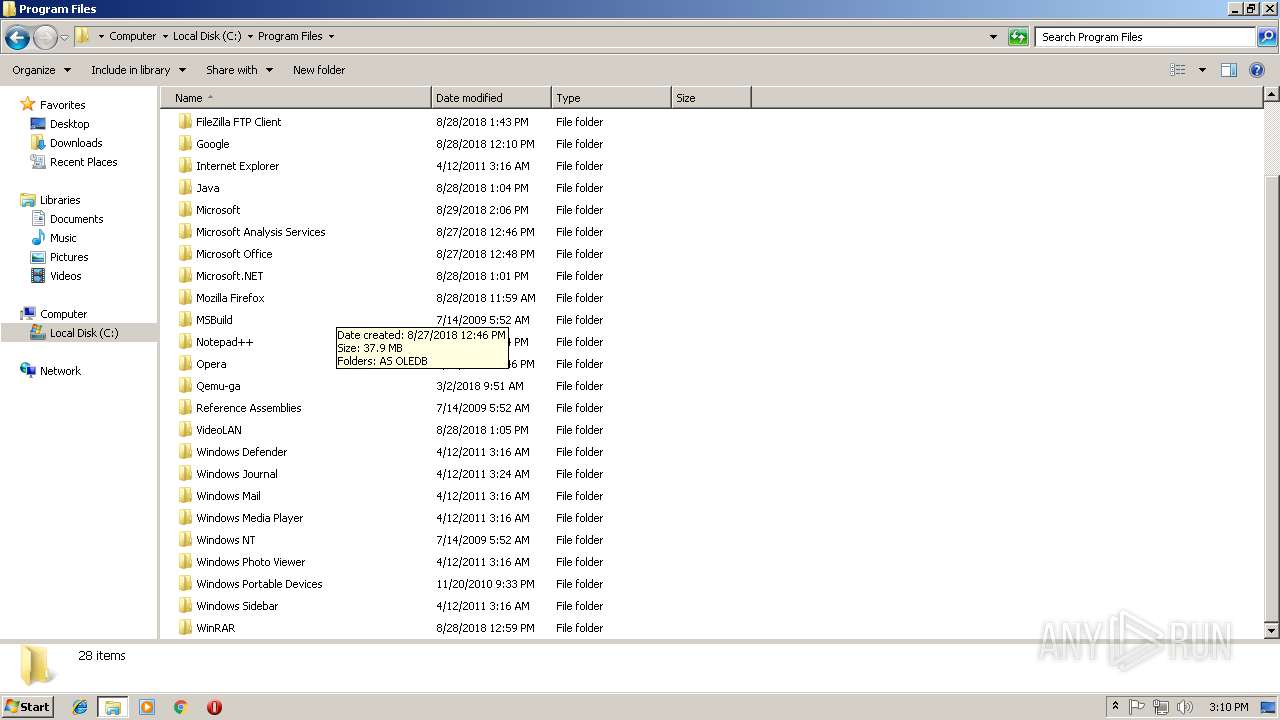Open Windows Media Player from taskbar

[147, 707]
